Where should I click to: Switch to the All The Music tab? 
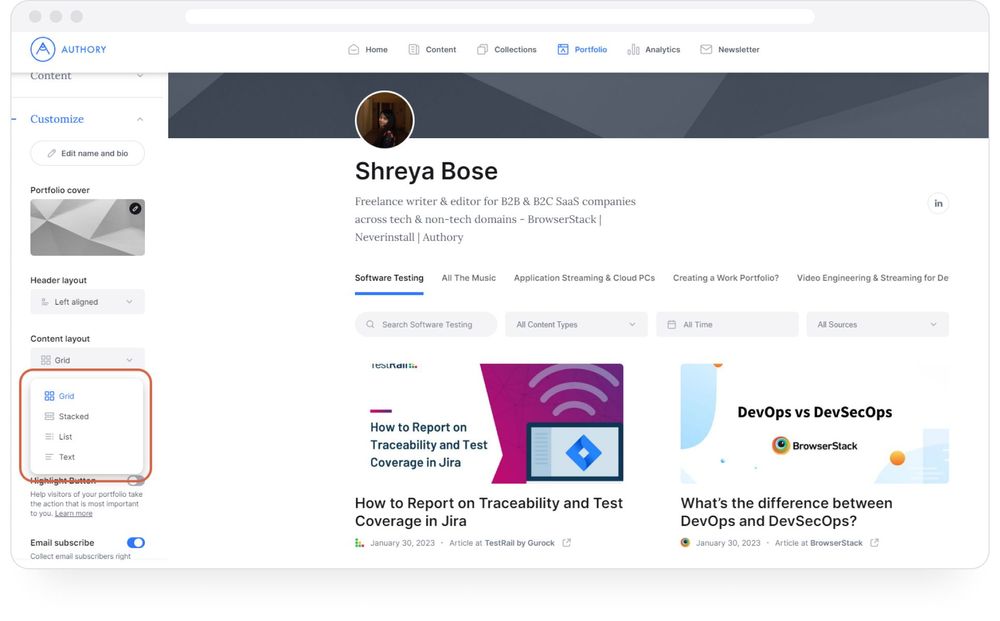click(x=468, y=278)
